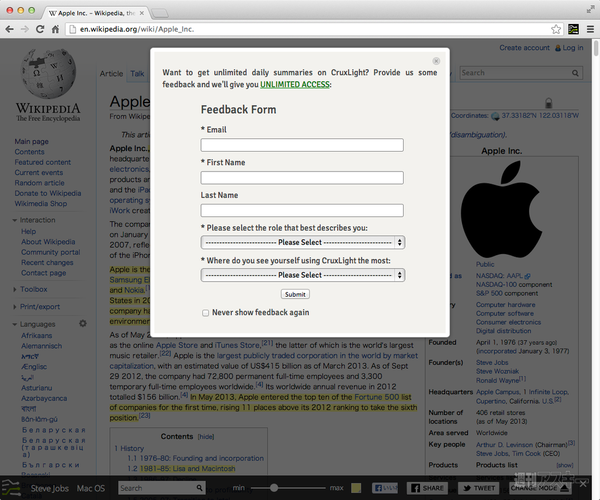Select the Mac OS keyword
Screen dimensions: 600x500
click(x=91, y=488)
